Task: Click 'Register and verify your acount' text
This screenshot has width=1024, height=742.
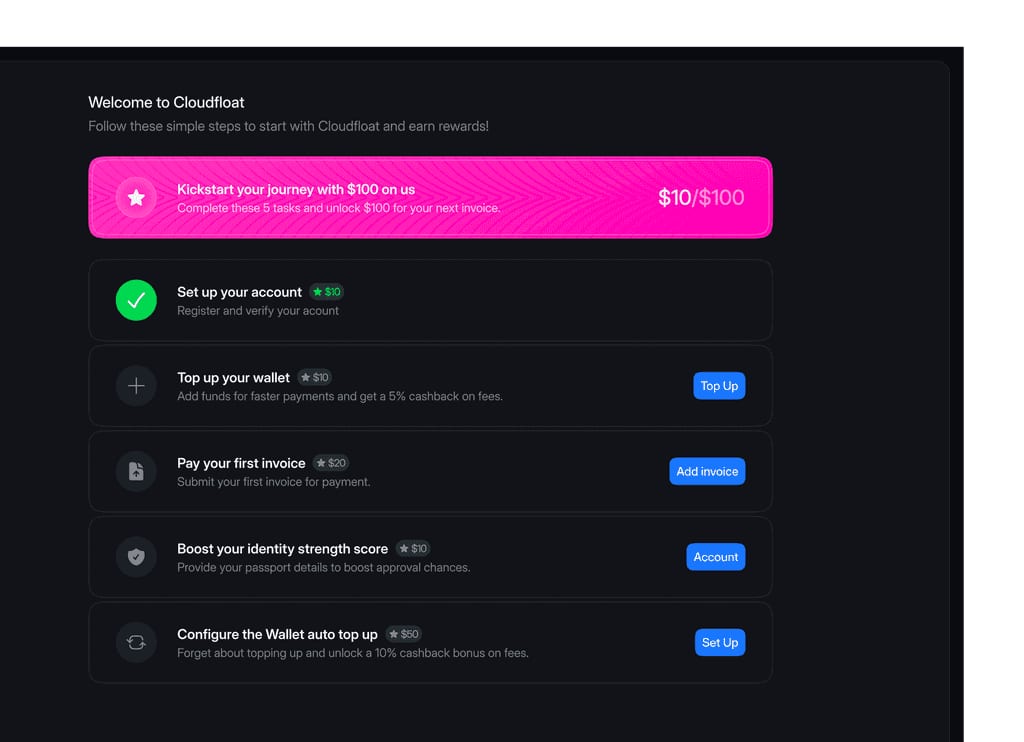Action: tap(257, 311)
